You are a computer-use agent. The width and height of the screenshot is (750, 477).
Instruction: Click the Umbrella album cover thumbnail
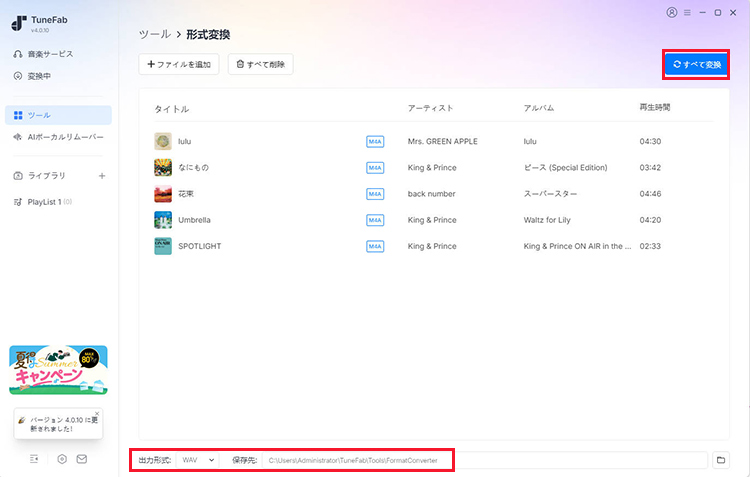pos(163,220)
